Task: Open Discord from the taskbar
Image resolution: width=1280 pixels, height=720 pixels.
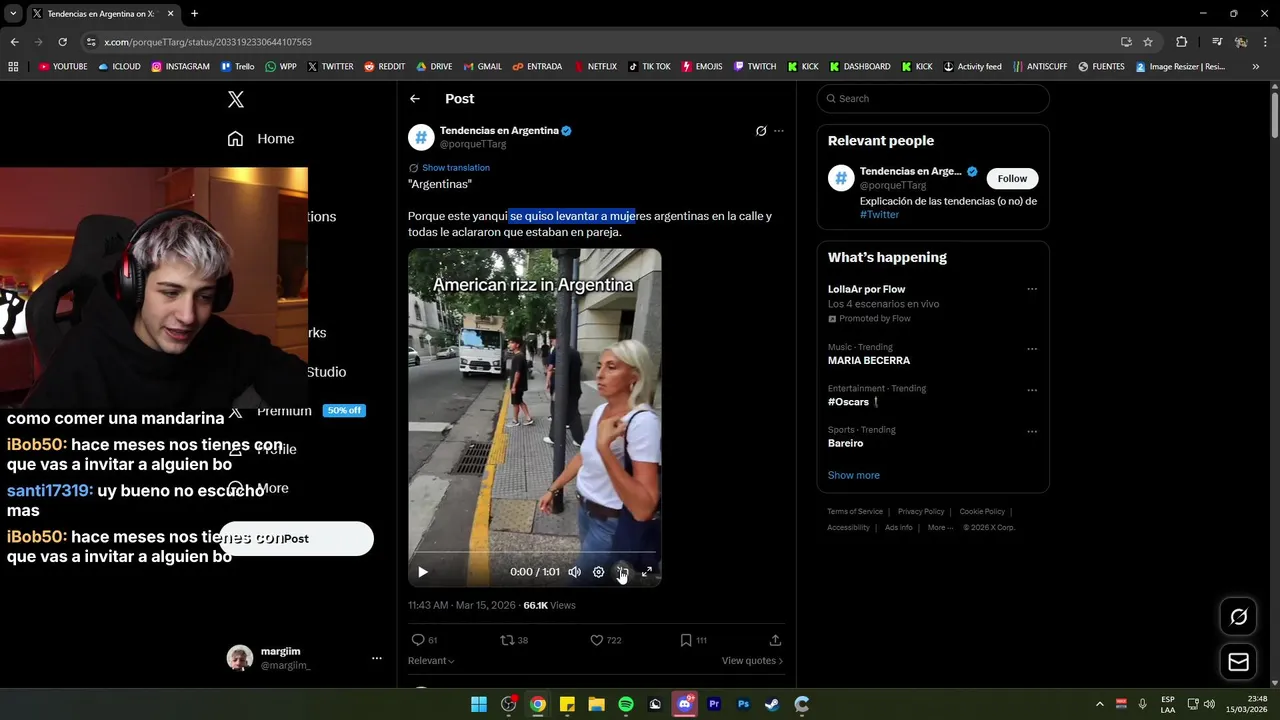Action: 685,704
